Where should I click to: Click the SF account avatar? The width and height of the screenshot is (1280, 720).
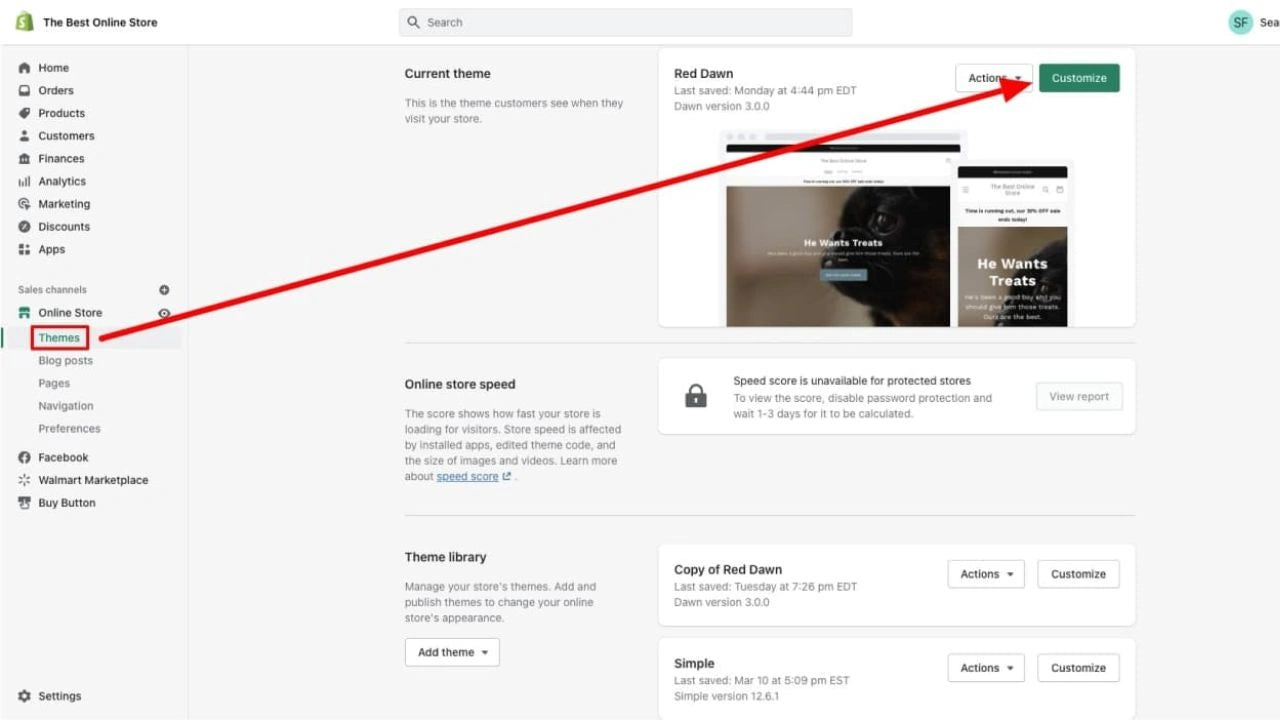pos(1240,22)
